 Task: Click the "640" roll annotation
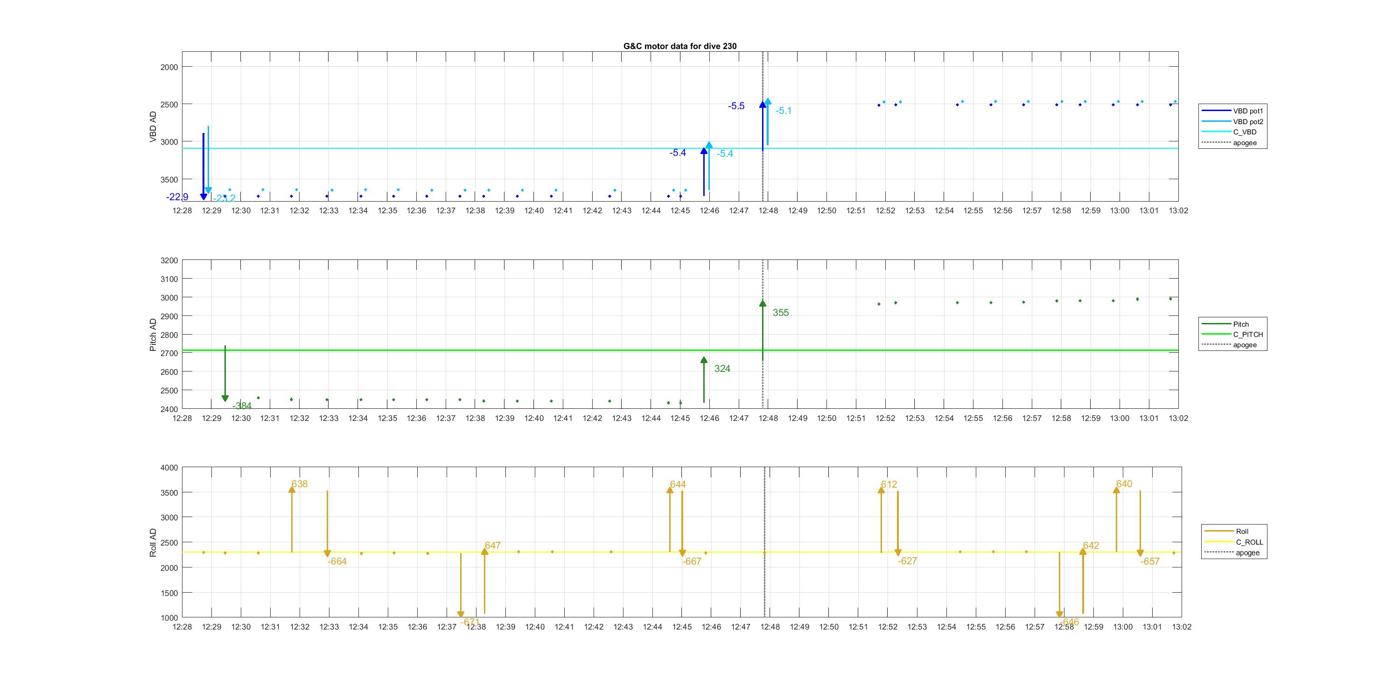1124,484
